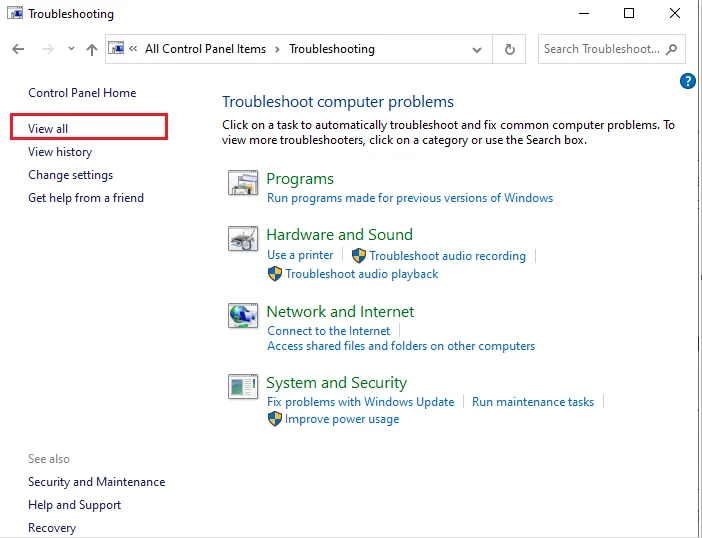Open Recovery link under See also
Screen dimensions: 702x538
point(52,528)
